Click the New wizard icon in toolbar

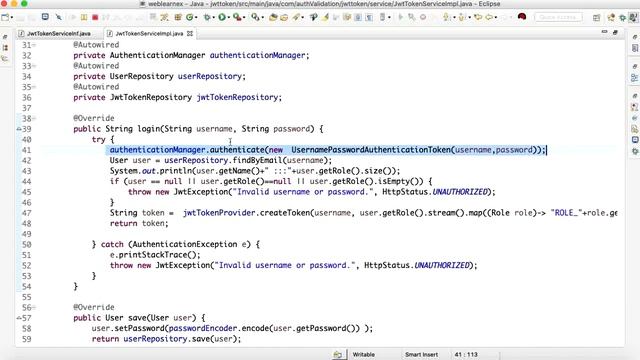pyautogui.click(x=5, y=17)
